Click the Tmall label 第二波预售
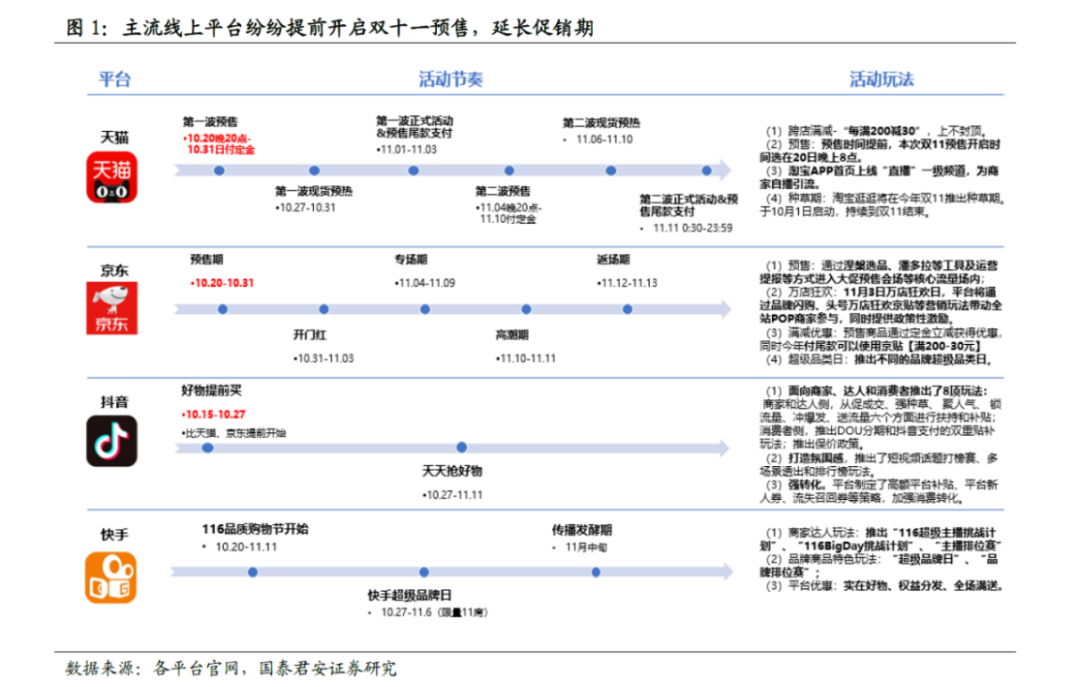Image resolution: width=1080 pixels, height=687 pixels. (503, 191)
